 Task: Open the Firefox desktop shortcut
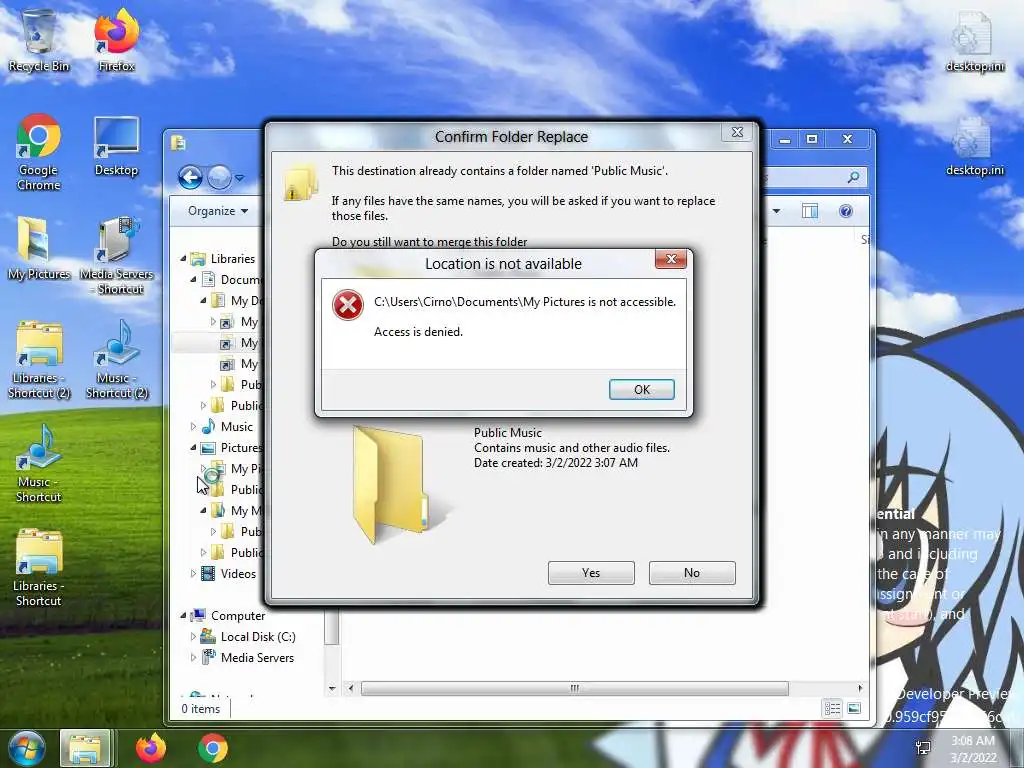pyautogui.click(x=116, y=41)
